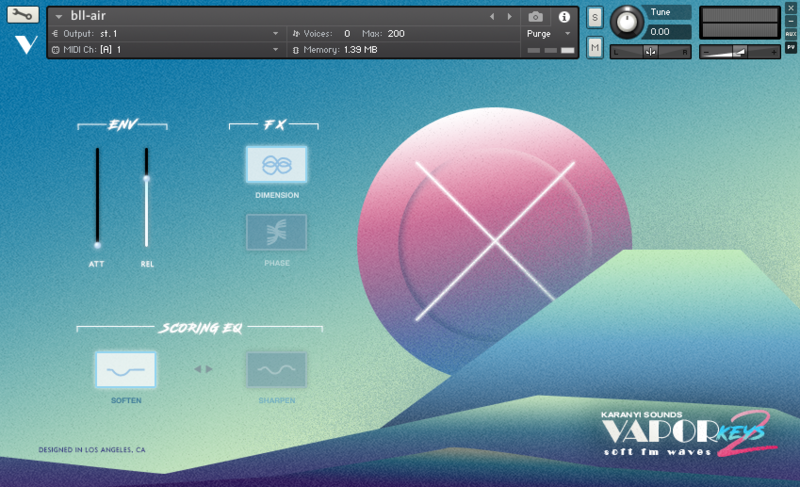Click the pan slider between L and R

pos(651,52)
